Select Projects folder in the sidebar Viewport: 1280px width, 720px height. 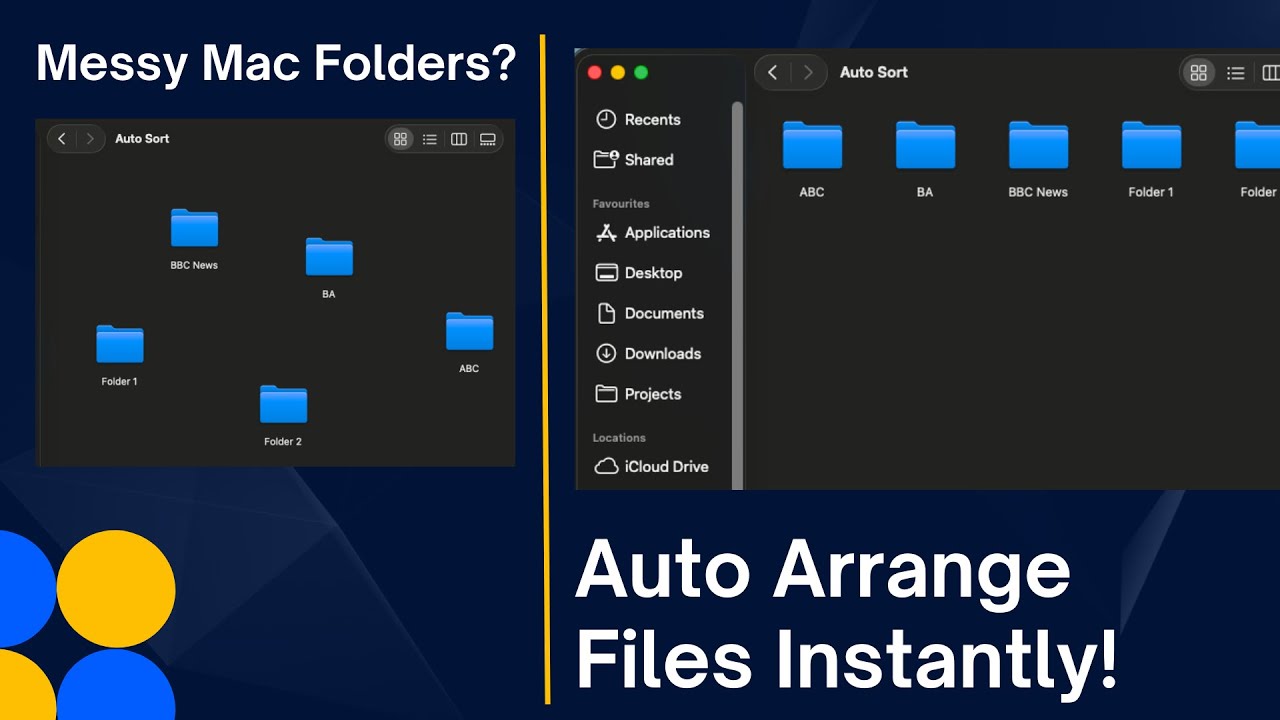(x=638, y=394)
